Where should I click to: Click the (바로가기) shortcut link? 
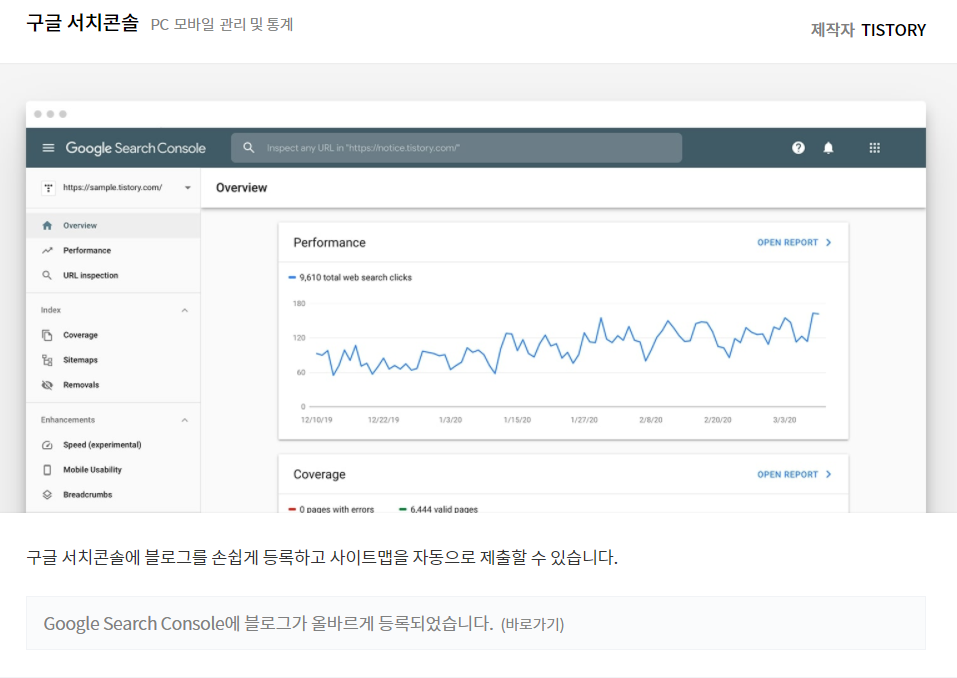point(532,624)
